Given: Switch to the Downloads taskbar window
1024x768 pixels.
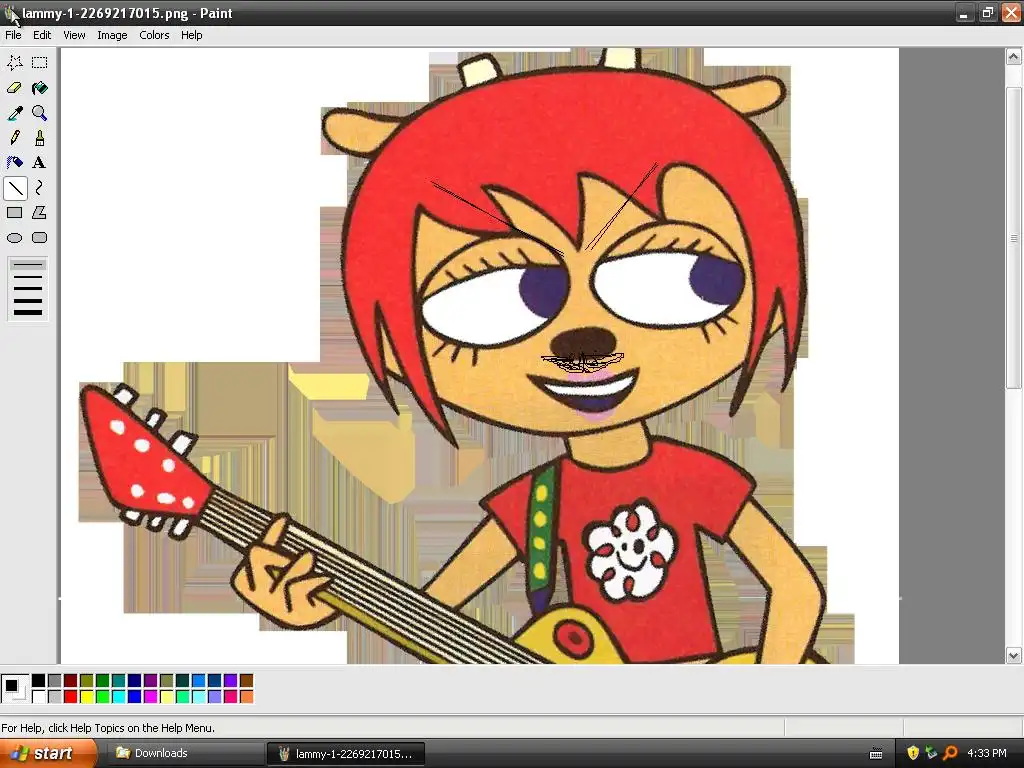Looking at the screenshot, I should 184,754.
